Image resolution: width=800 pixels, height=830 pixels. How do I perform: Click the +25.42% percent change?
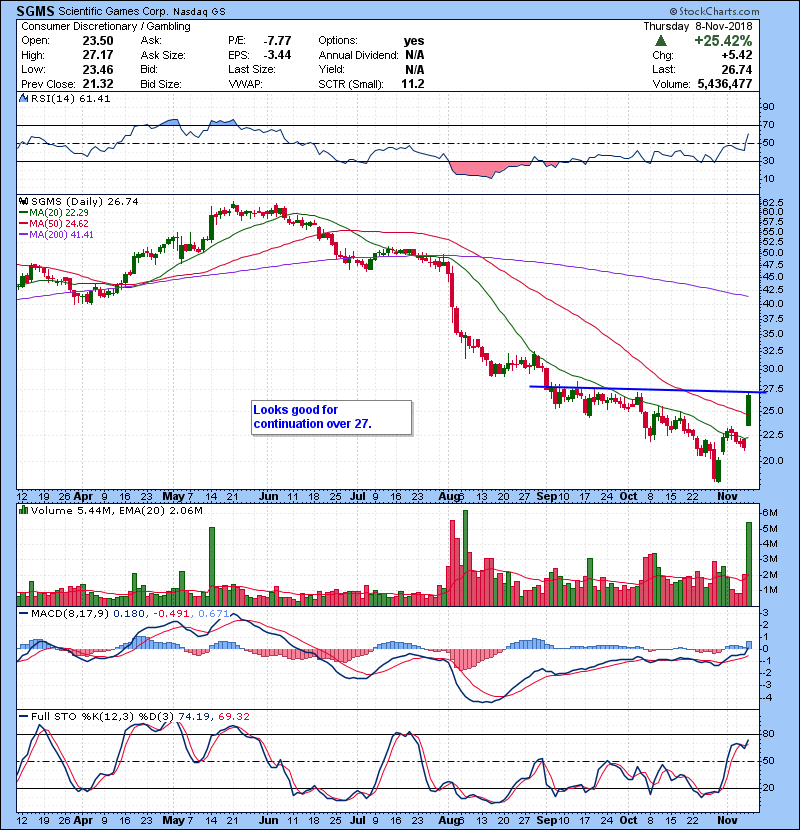point(723,41)
